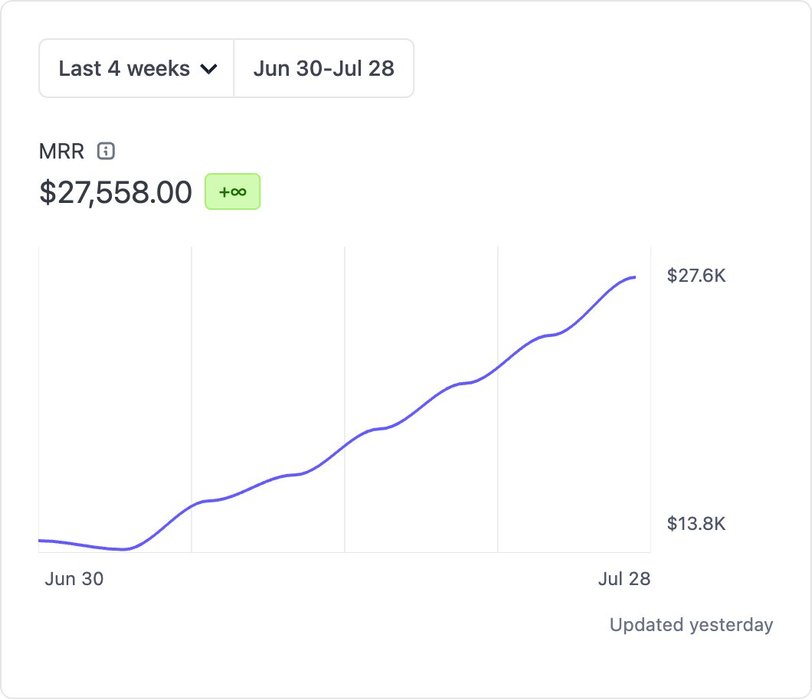Open the Jun 30-Jul 28 date range picker
The height and width of the screenshot is (700, 812).
324,68
